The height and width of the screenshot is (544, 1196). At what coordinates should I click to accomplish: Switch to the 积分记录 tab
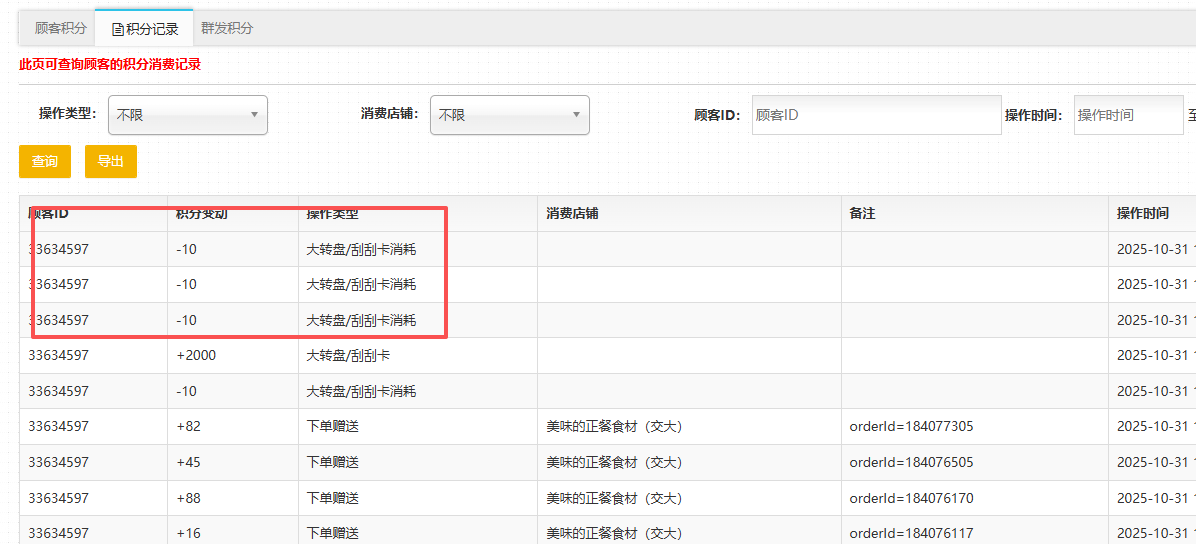[145, 29]
